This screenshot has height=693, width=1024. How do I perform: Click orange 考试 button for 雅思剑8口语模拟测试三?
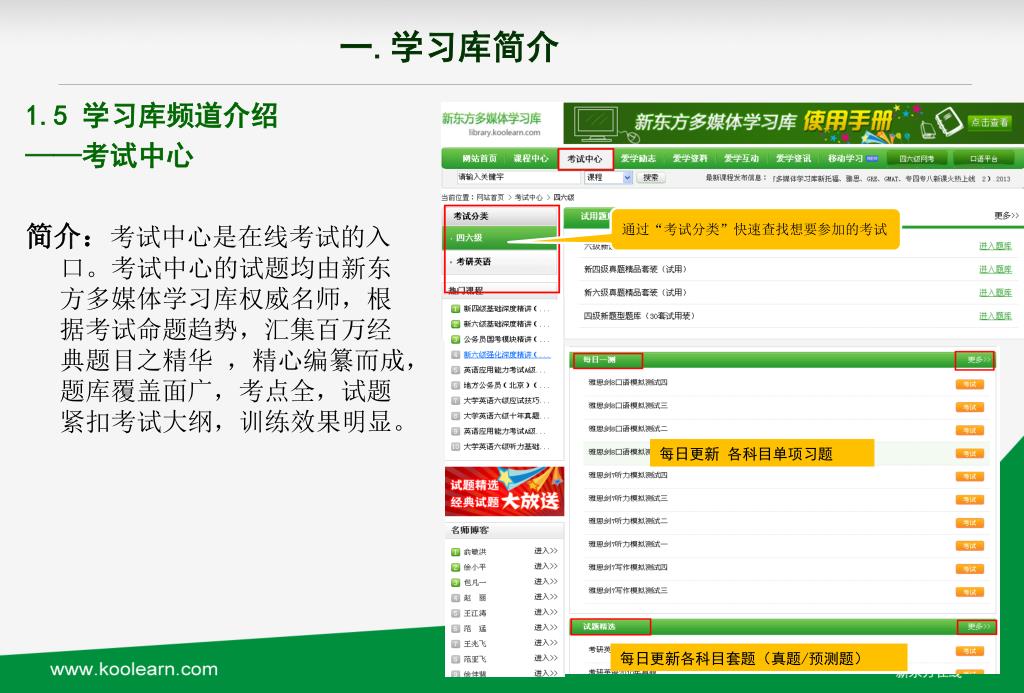[970, 407]
